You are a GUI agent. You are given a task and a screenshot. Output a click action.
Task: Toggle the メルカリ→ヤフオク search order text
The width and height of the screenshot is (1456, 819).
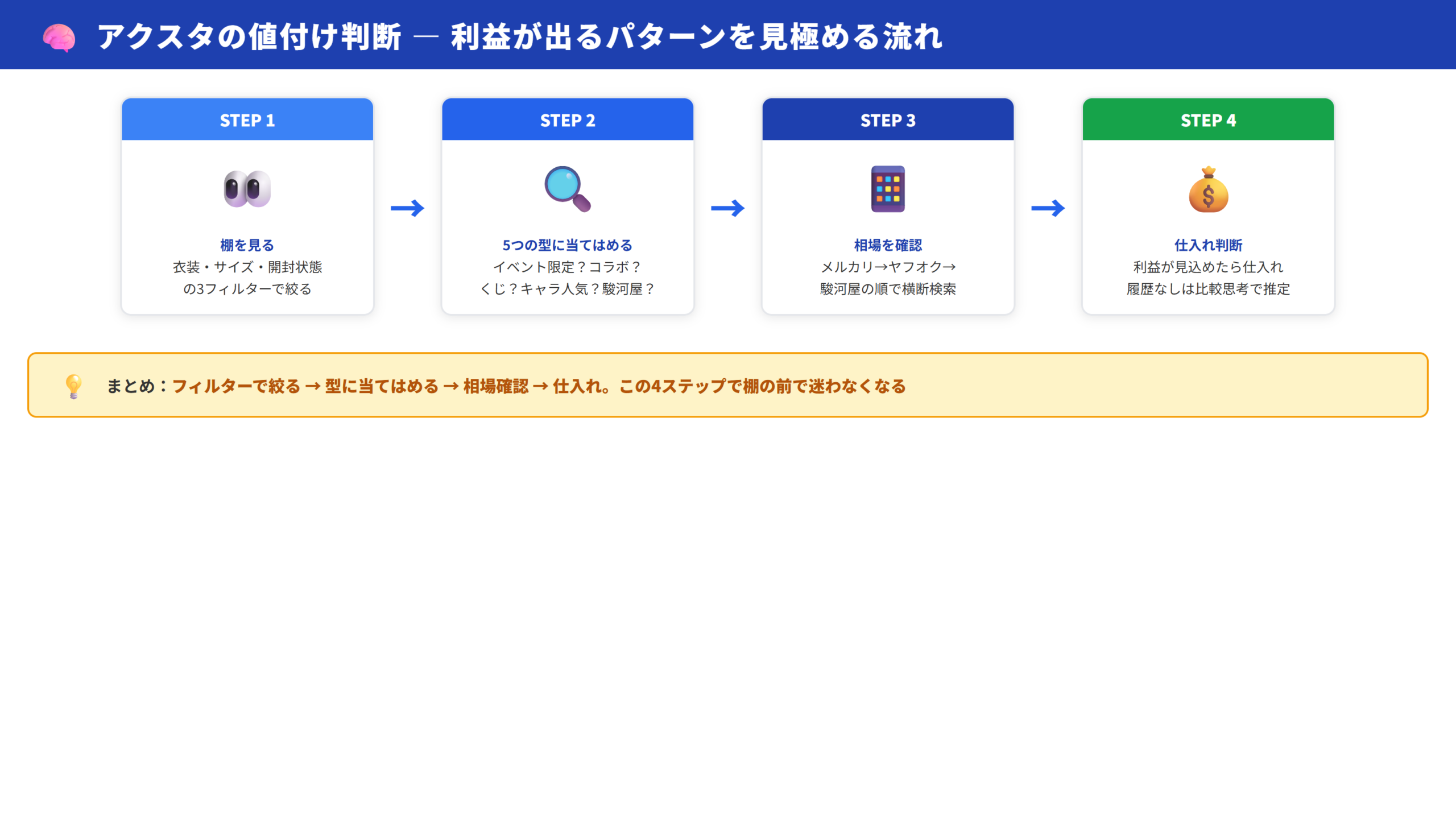point(888,267)
